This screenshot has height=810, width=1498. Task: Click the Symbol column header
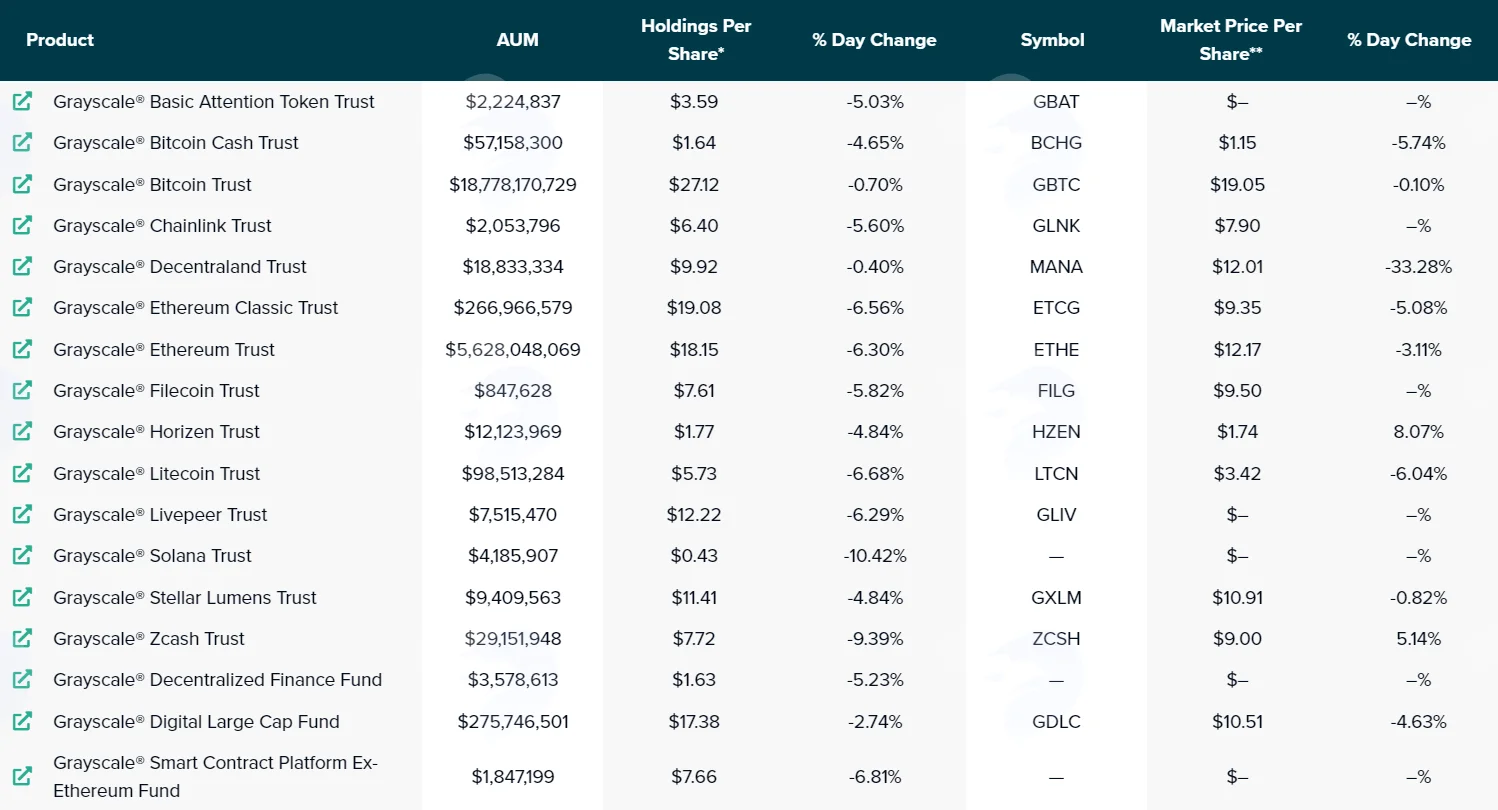[1052, 40]
